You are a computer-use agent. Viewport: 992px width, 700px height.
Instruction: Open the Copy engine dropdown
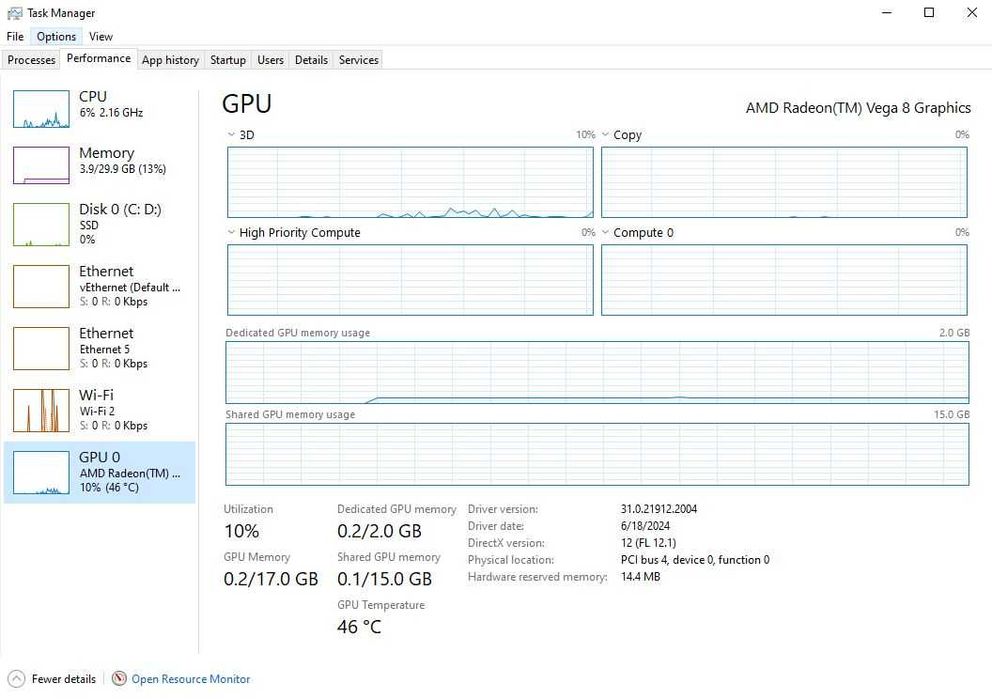coord(606,135)
